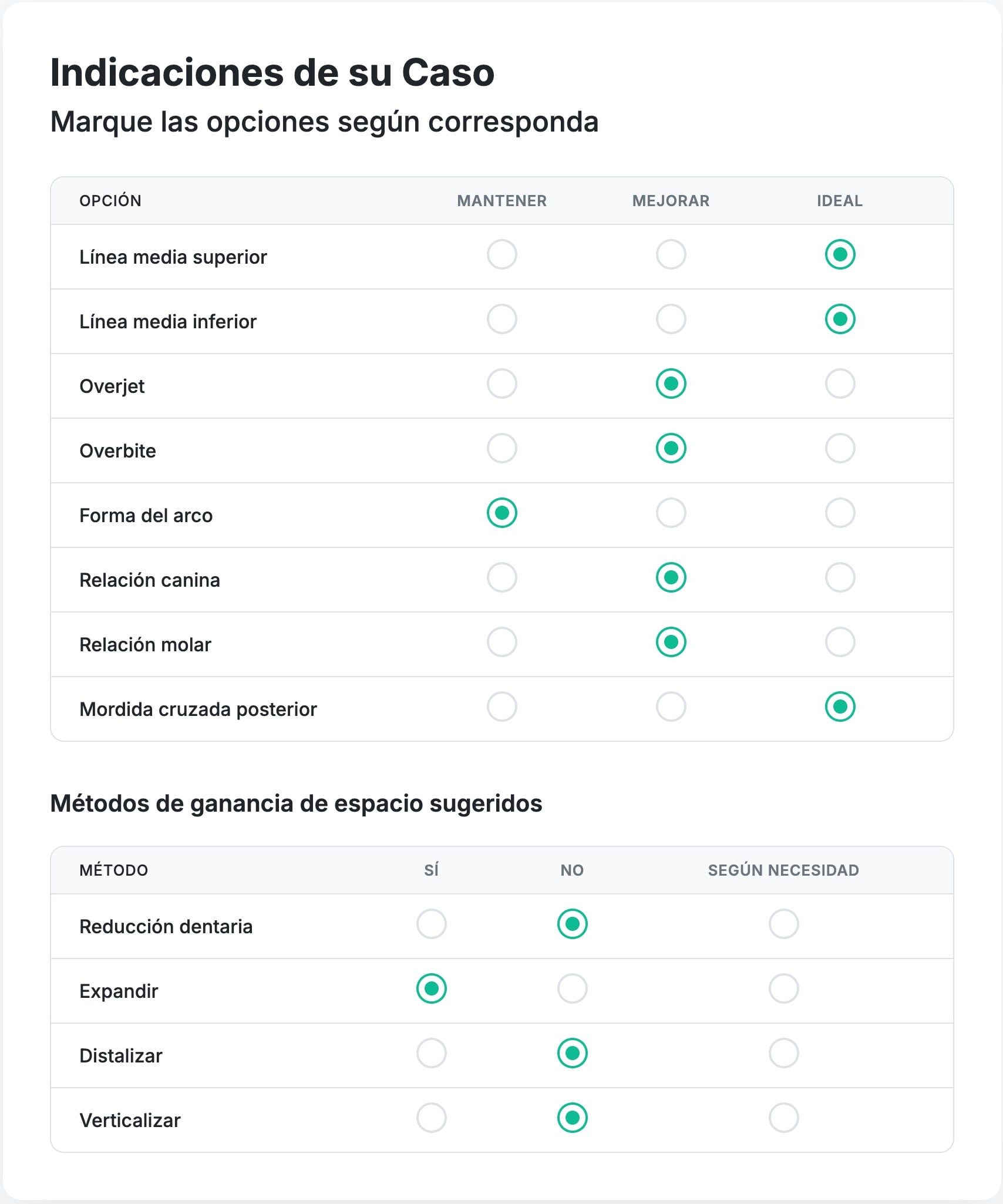Select Ideal for Línea media superior

840,255
